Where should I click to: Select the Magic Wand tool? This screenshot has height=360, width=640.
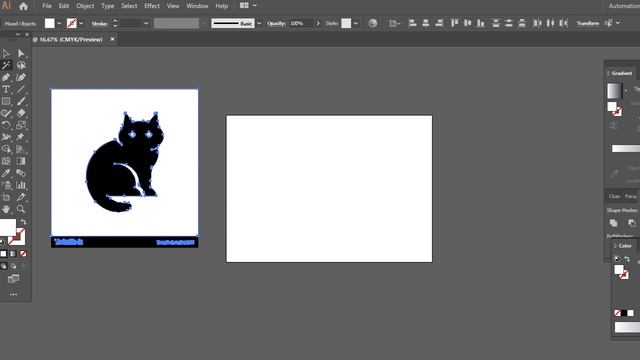coord(6,65)
